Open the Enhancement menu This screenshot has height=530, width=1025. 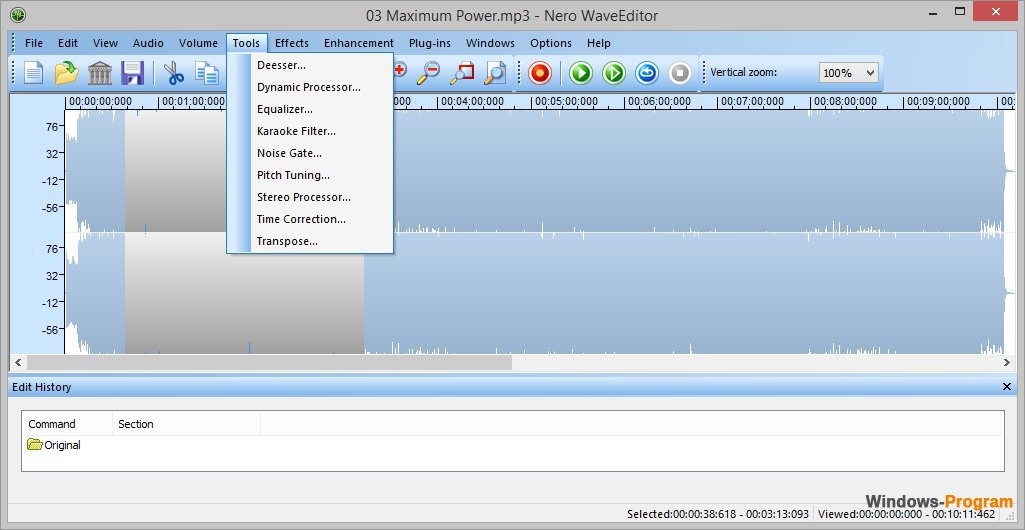pos(358,43)
